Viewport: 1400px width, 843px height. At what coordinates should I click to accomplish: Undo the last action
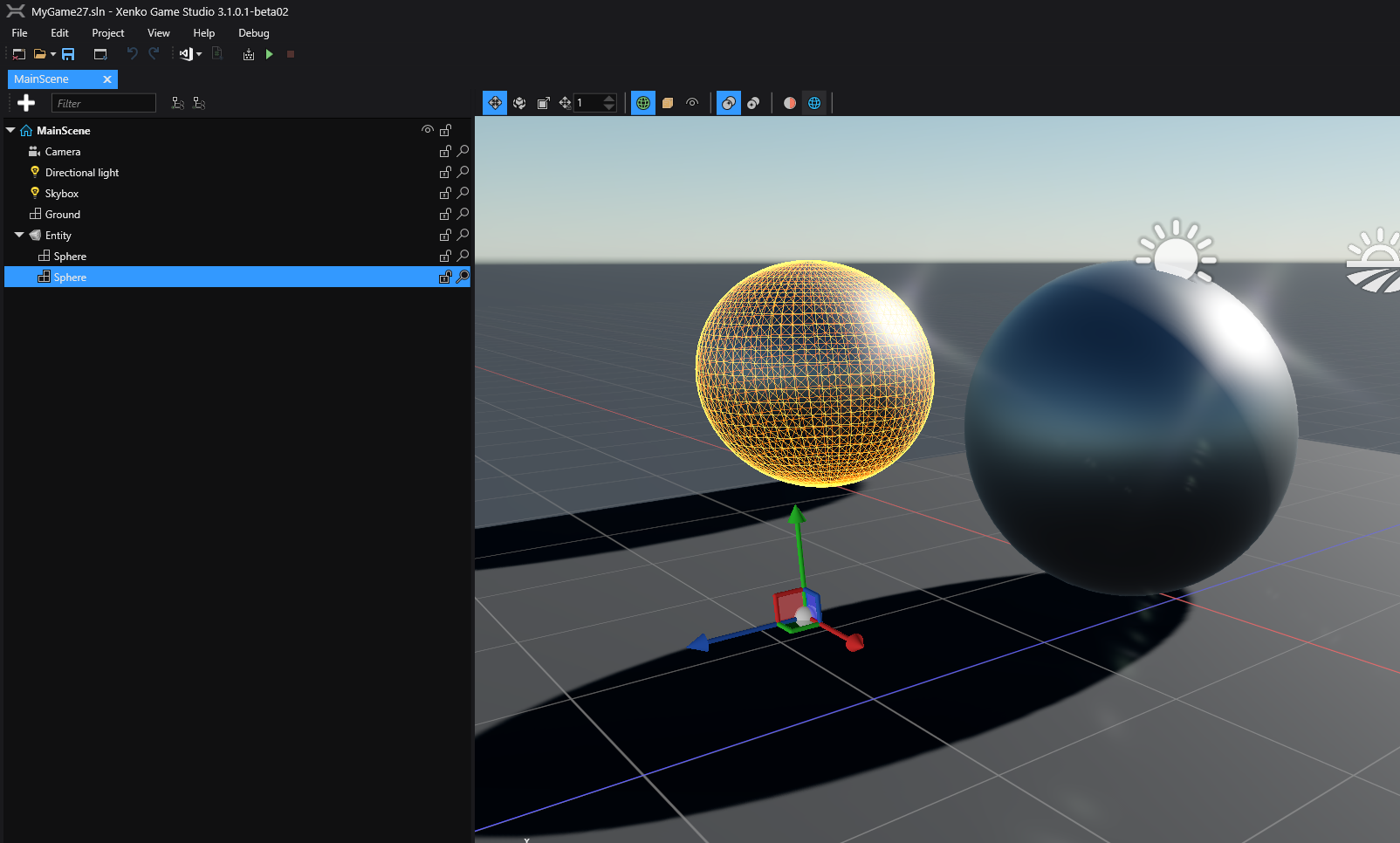click(x=132, y=54)
